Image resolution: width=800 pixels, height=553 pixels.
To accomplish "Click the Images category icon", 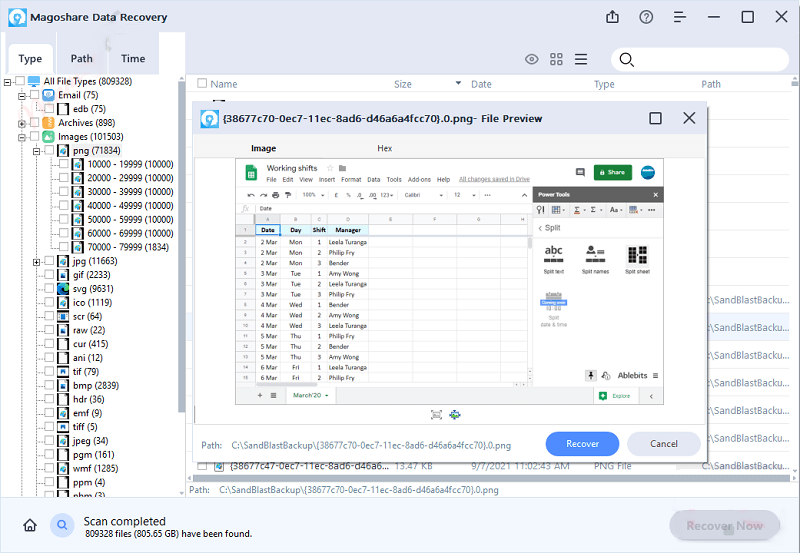I will 48,137.
